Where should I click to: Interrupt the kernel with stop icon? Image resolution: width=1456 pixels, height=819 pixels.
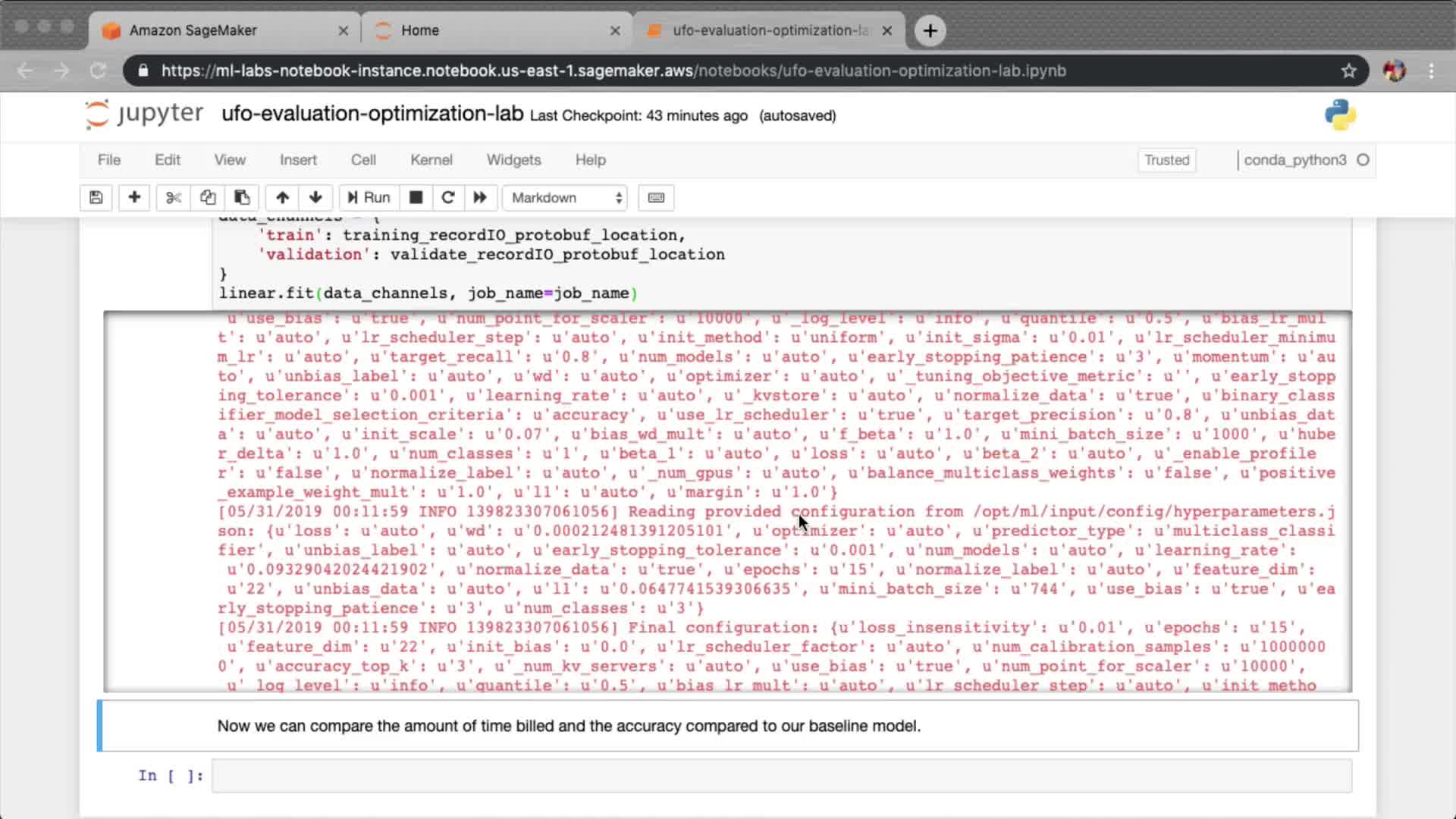416,197
